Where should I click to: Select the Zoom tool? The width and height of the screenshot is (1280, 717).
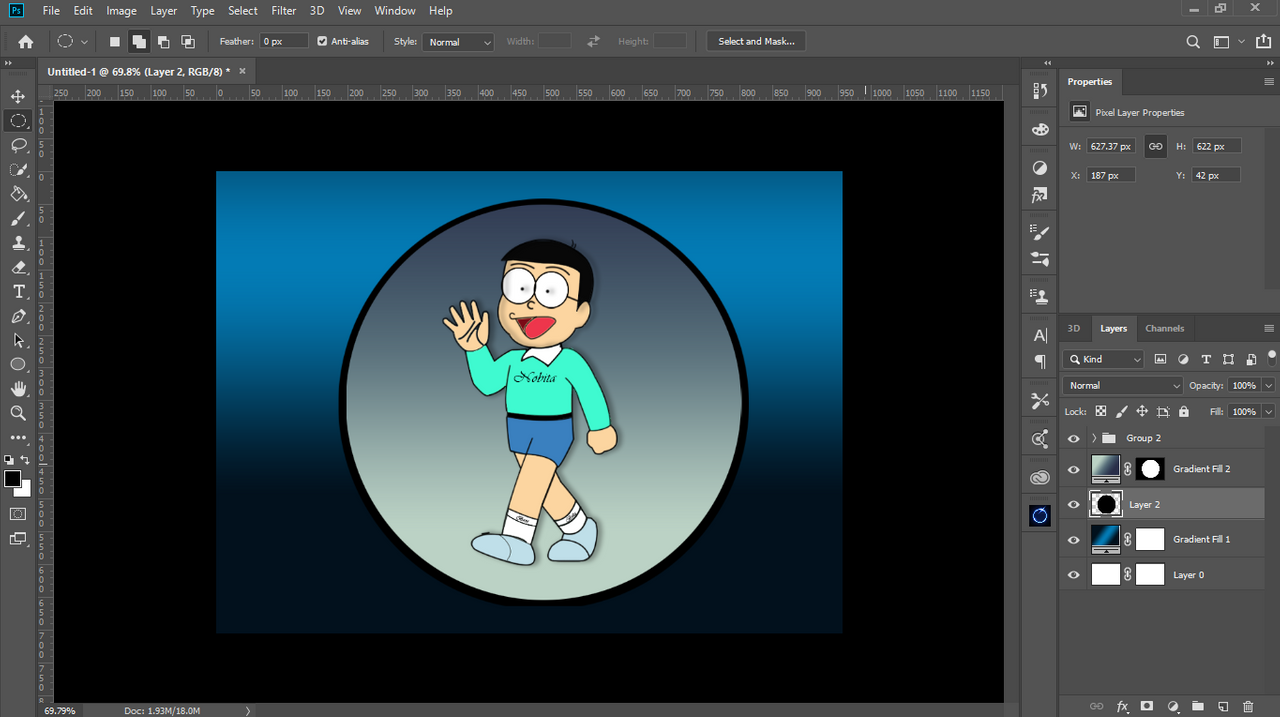[x=18, y=413]
